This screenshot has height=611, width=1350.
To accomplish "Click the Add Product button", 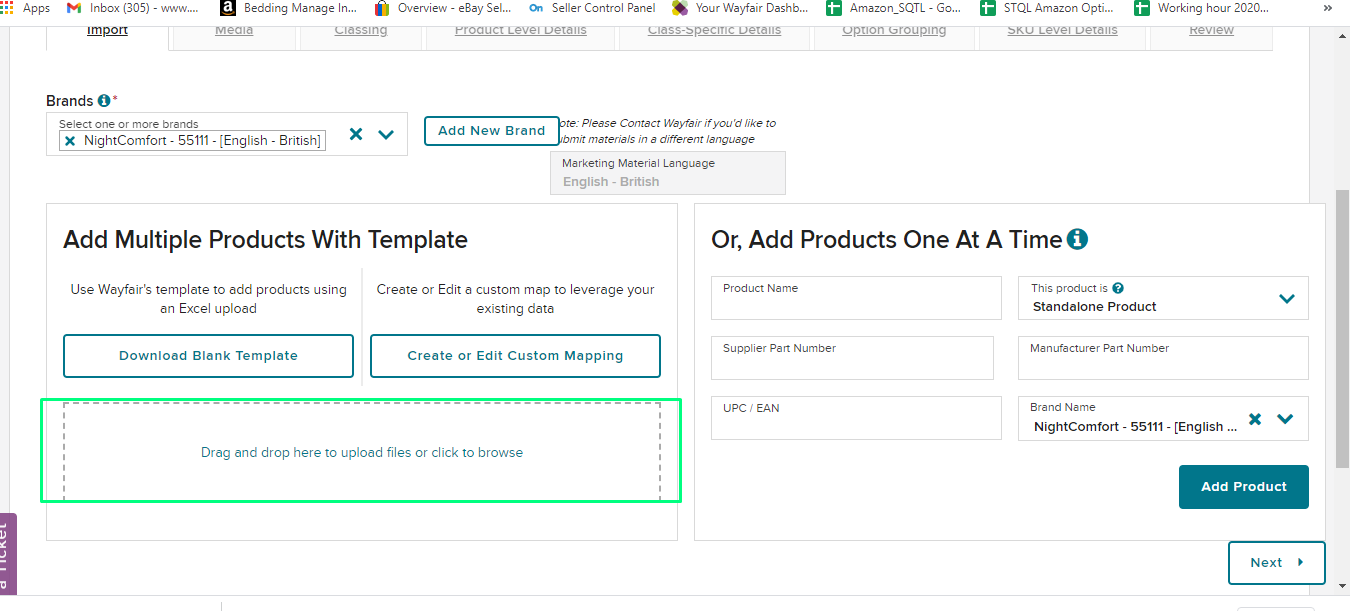I will click(x=1244, y=487).
